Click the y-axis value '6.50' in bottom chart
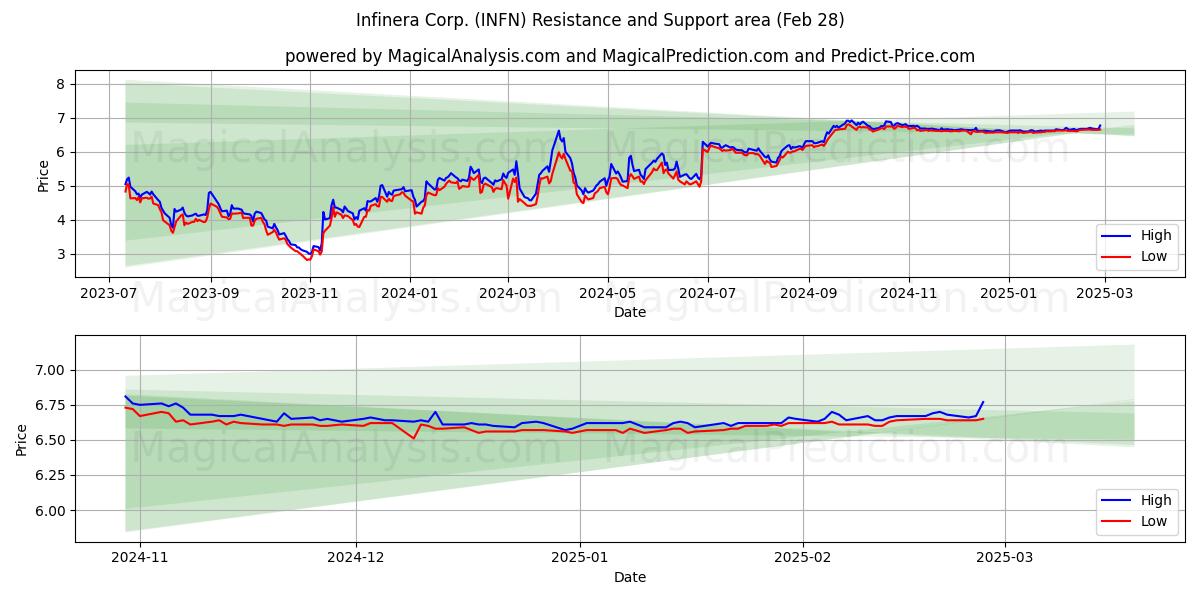This screenshot has width=1200, height=600. tap(50, 440)
